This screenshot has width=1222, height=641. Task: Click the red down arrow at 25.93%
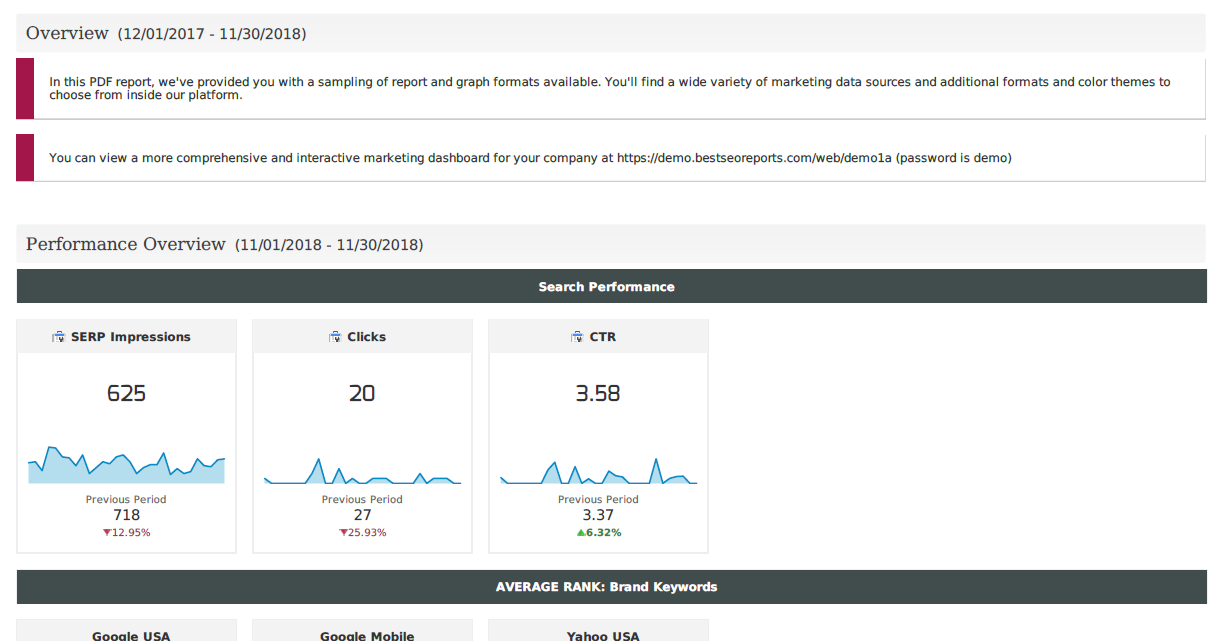click(x=343, y=533)
